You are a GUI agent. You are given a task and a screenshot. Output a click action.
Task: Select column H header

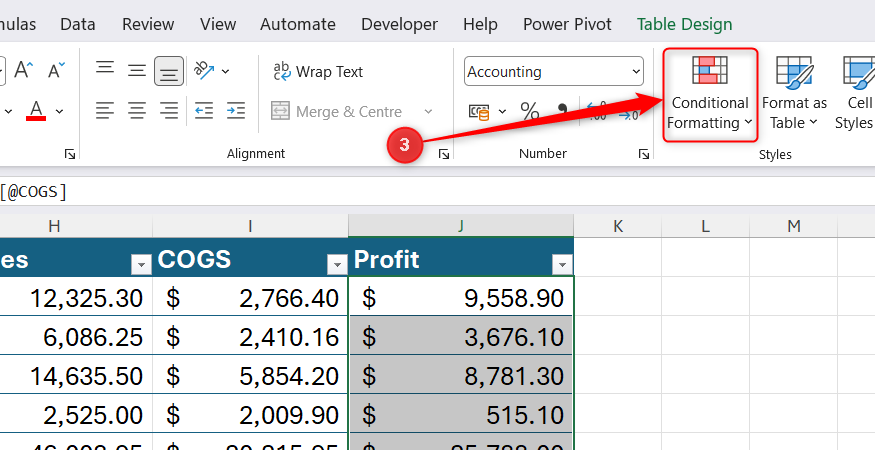(x=54, y=226)
